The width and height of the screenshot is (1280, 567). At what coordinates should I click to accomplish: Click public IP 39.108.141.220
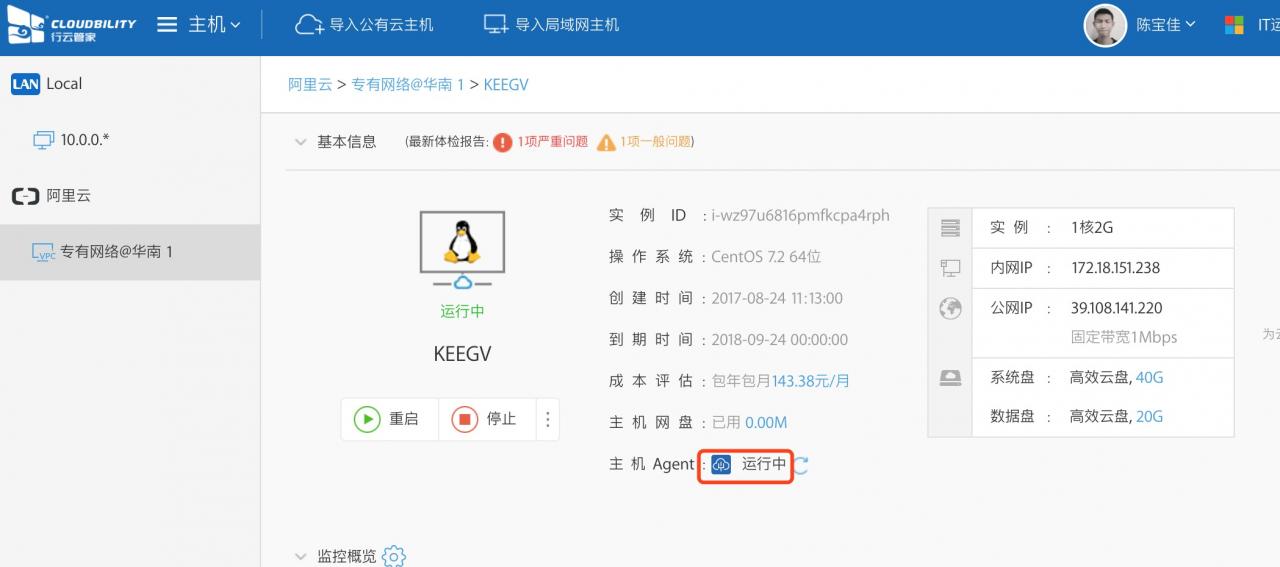[1117, 308]
